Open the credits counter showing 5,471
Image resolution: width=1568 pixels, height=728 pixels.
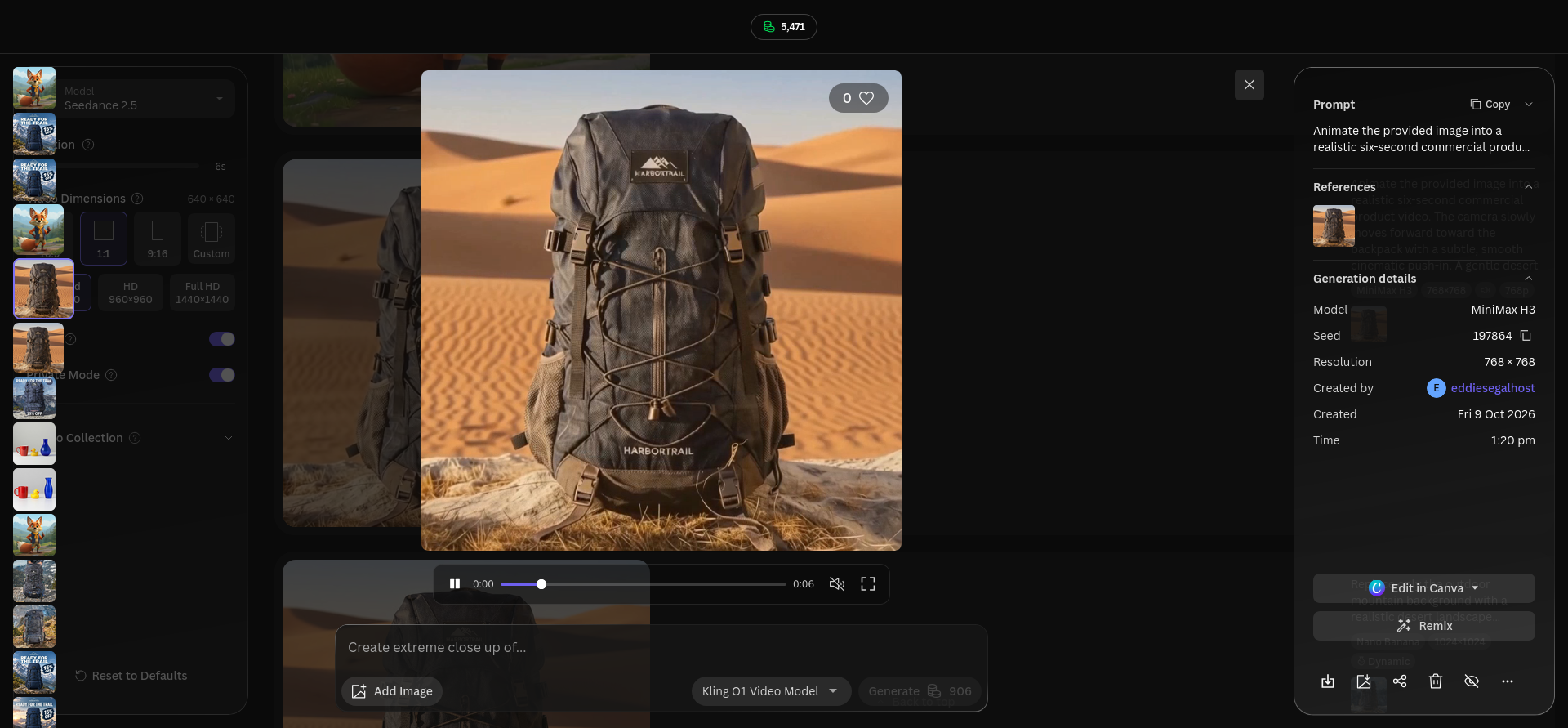point(784,27)
